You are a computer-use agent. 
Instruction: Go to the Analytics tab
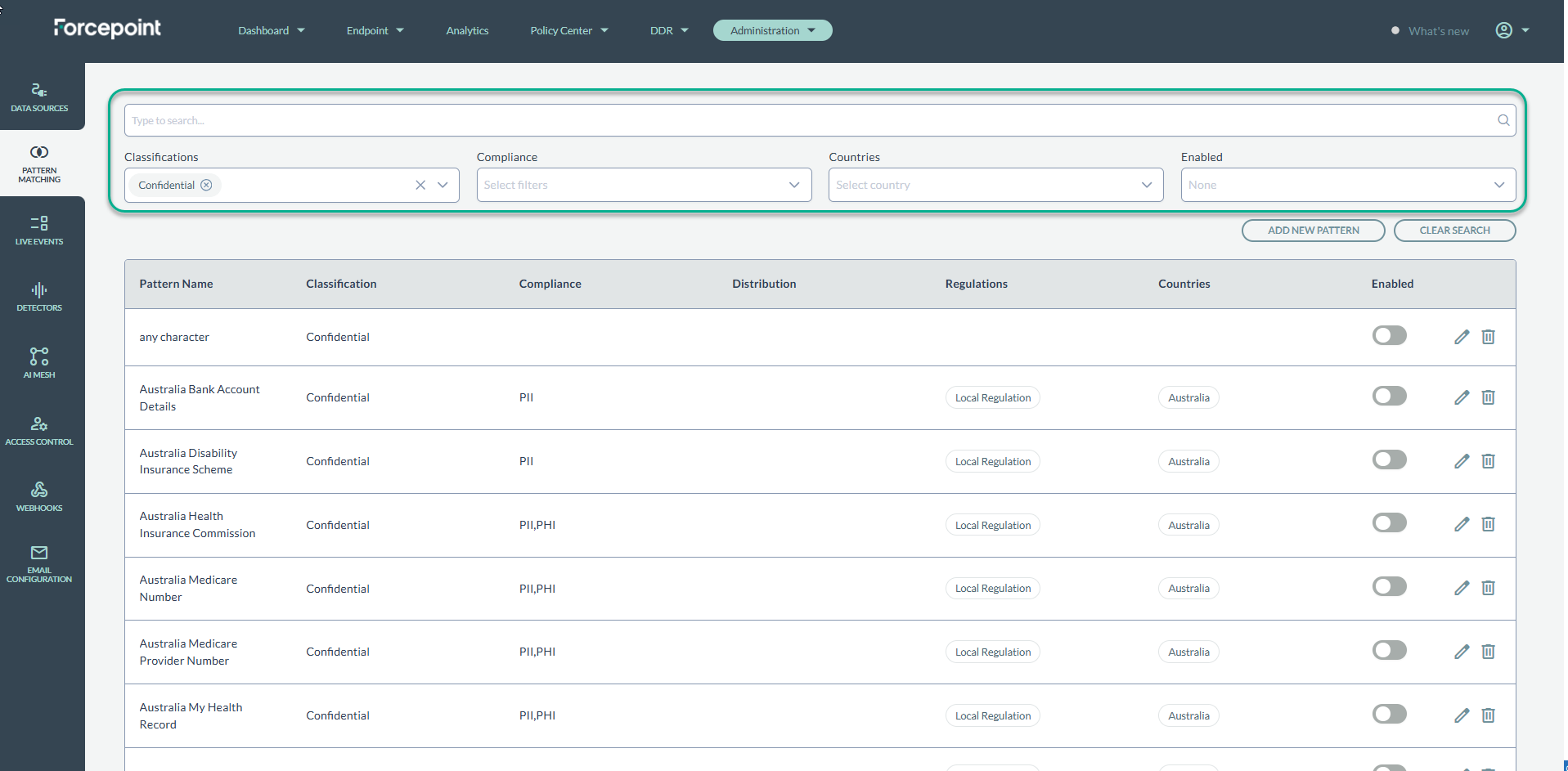(x=467, y=30)
